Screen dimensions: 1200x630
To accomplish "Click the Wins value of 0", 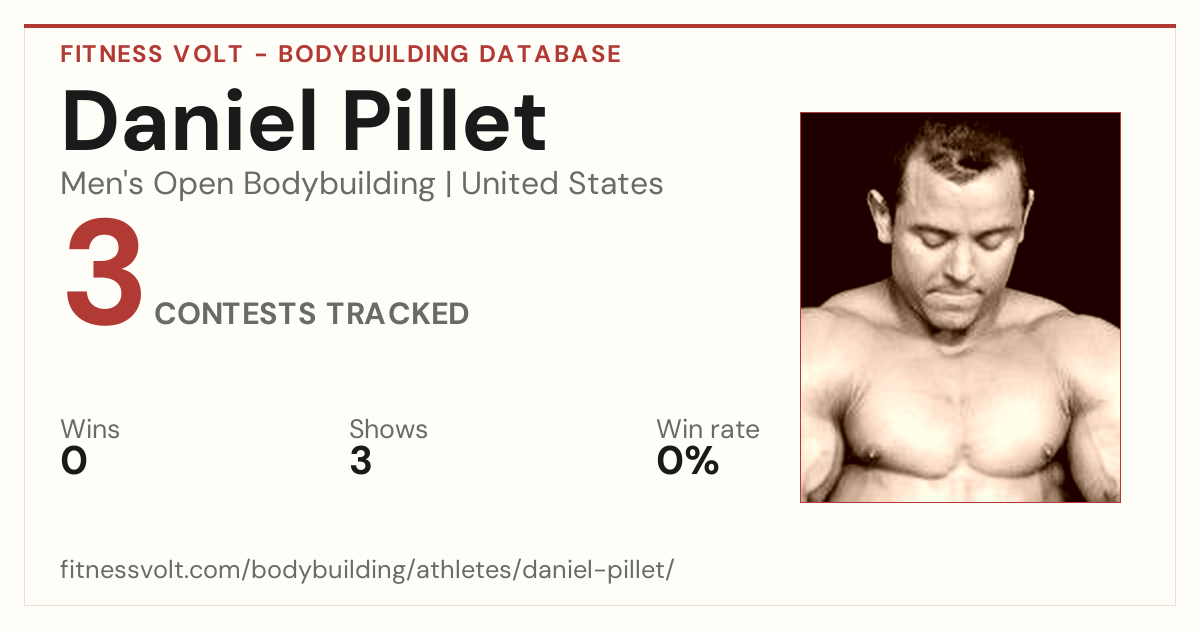I will [74, 461].
